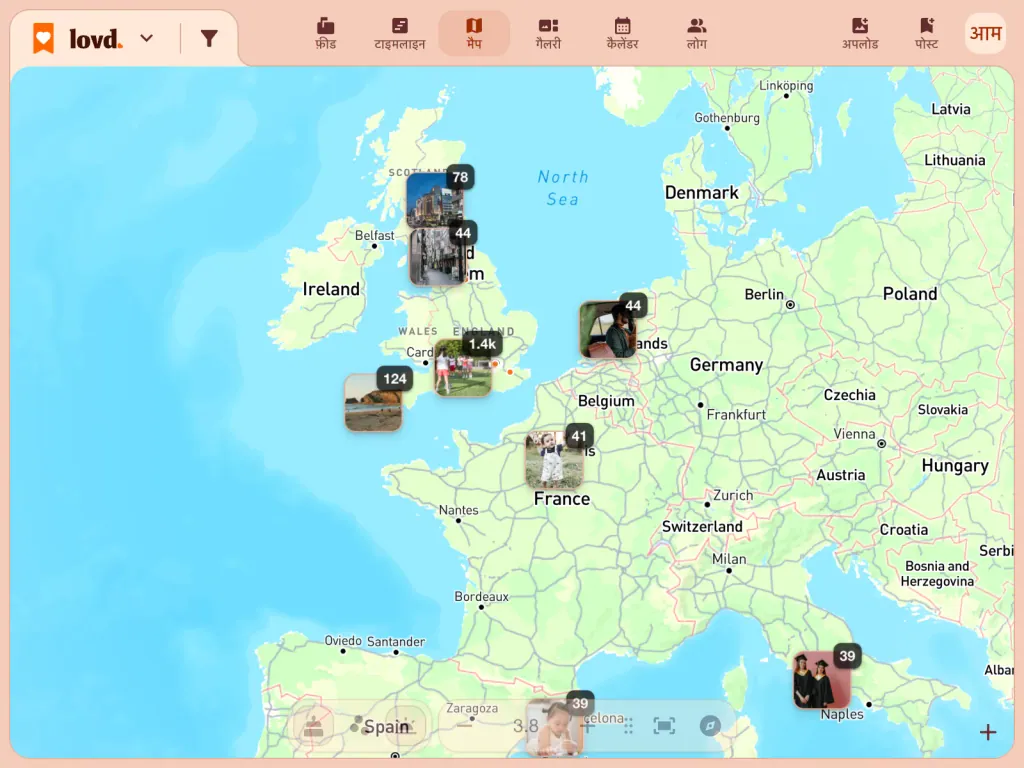Open the आम profile menu
The height and width of the screenshot is (768, 1024).
coord(985,33)
